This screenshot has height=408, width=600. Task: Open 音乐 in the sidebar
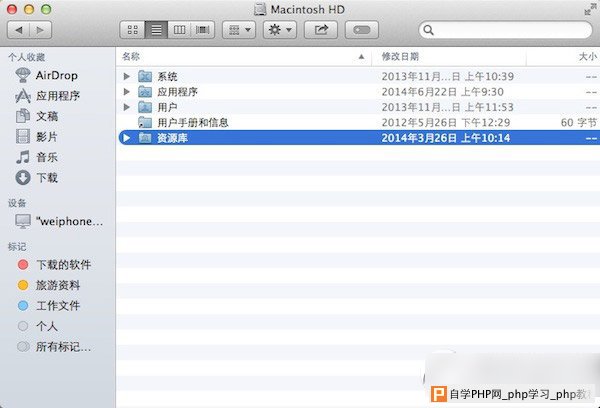[37, 157]
